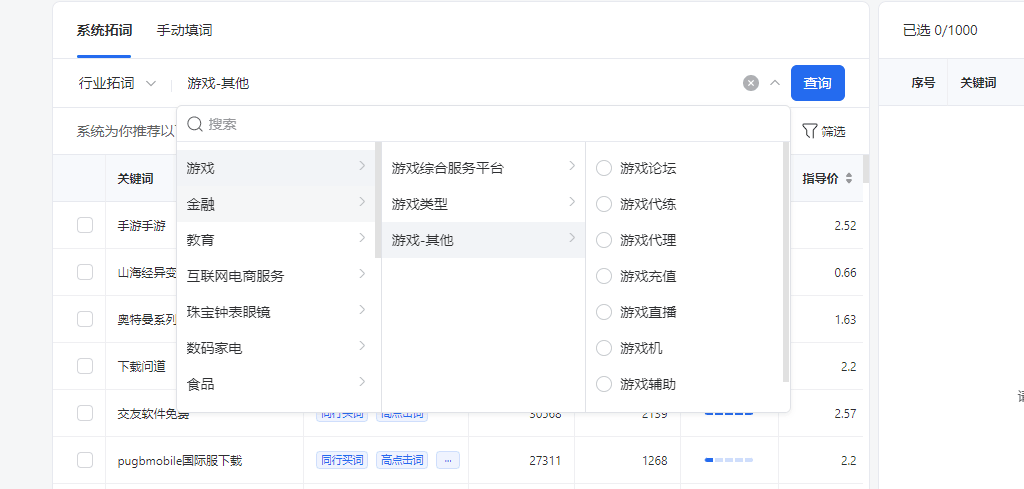Select the 游戏代理 radio option
The image size is (1024, 489).
[x=604, y=240]
